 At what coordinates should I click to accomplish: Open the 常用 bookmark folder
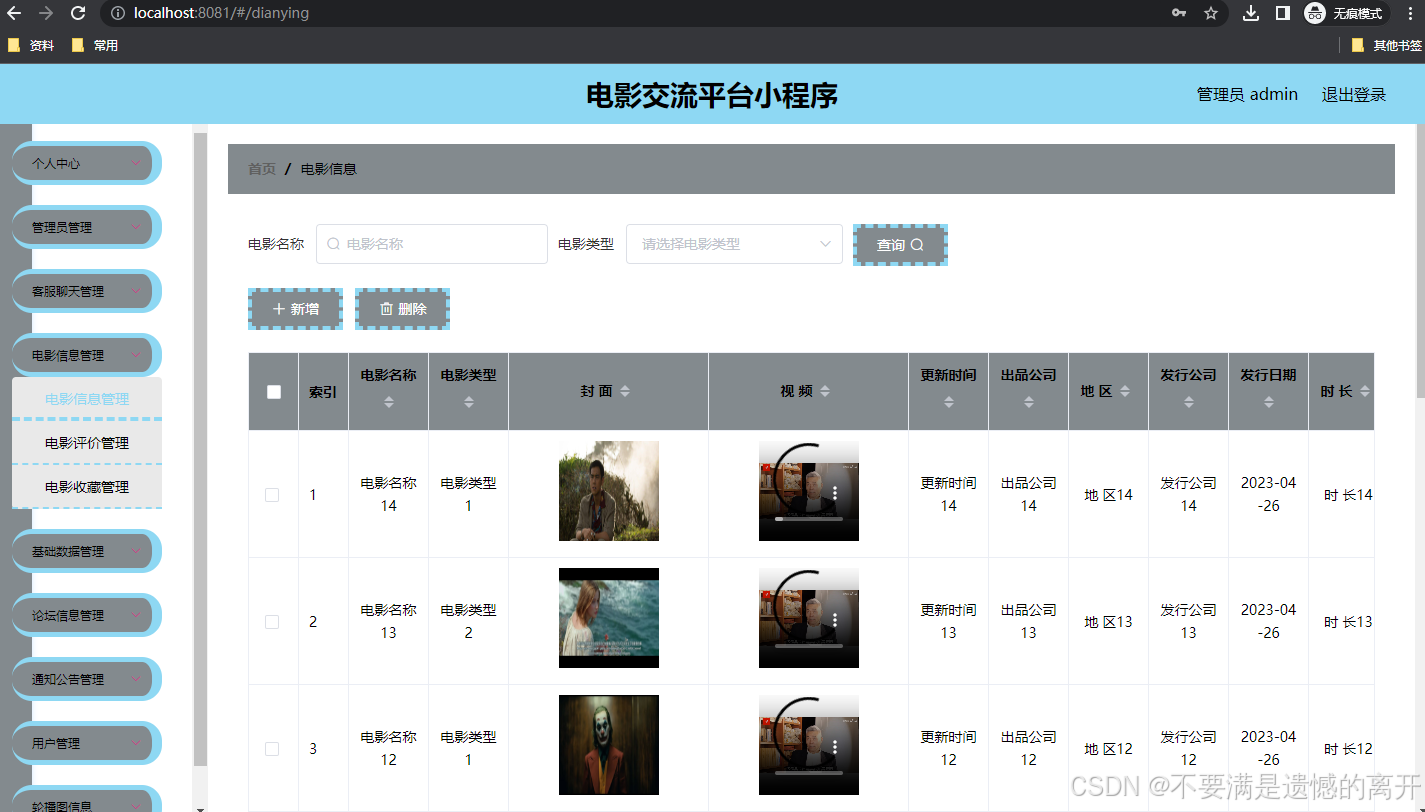click(x=95, y=45)
